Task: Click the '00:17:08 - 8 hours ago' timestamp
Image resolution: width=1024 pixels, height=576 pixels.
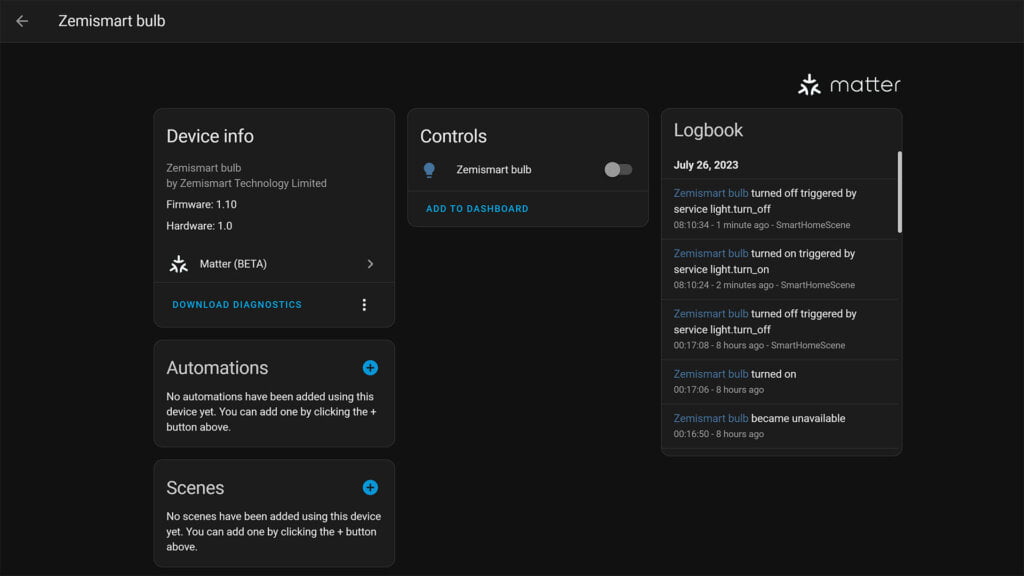Action: [718, 345]
